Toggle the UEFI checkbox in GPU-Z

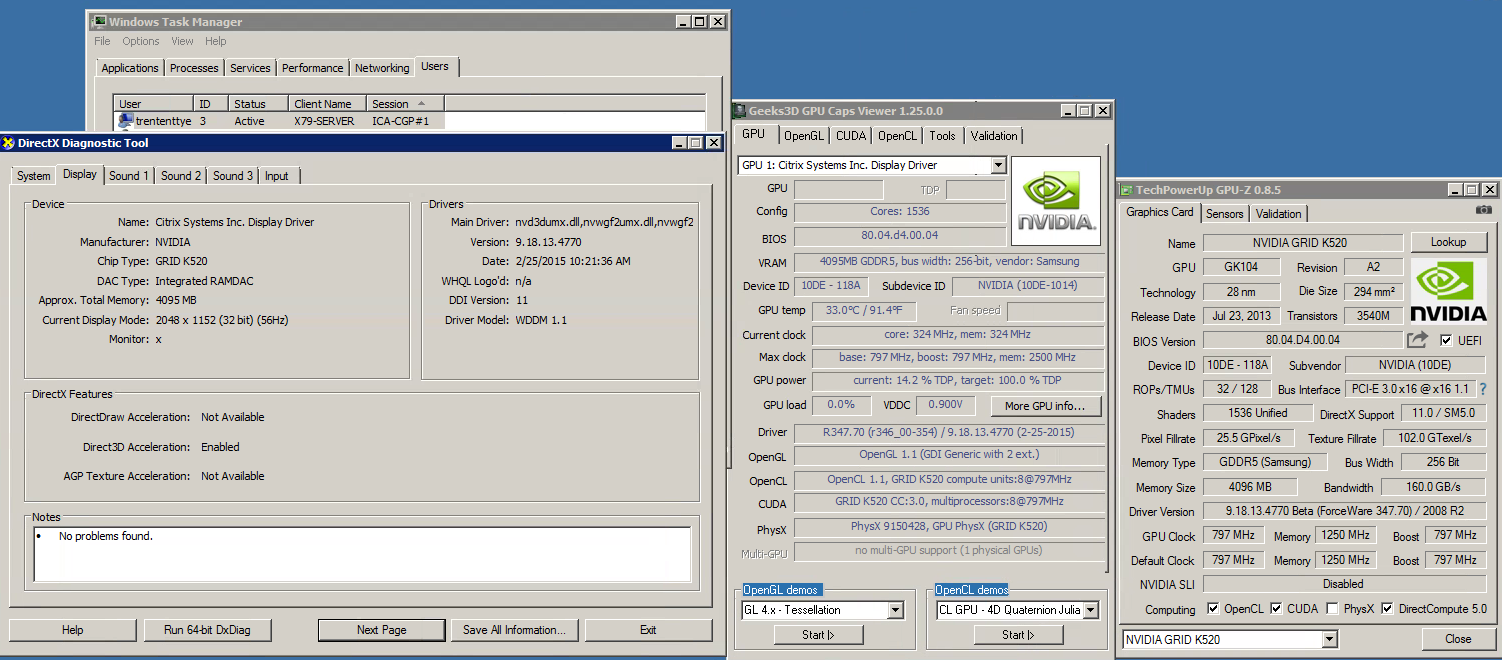pyautogui.click(x=1446, y=341)
